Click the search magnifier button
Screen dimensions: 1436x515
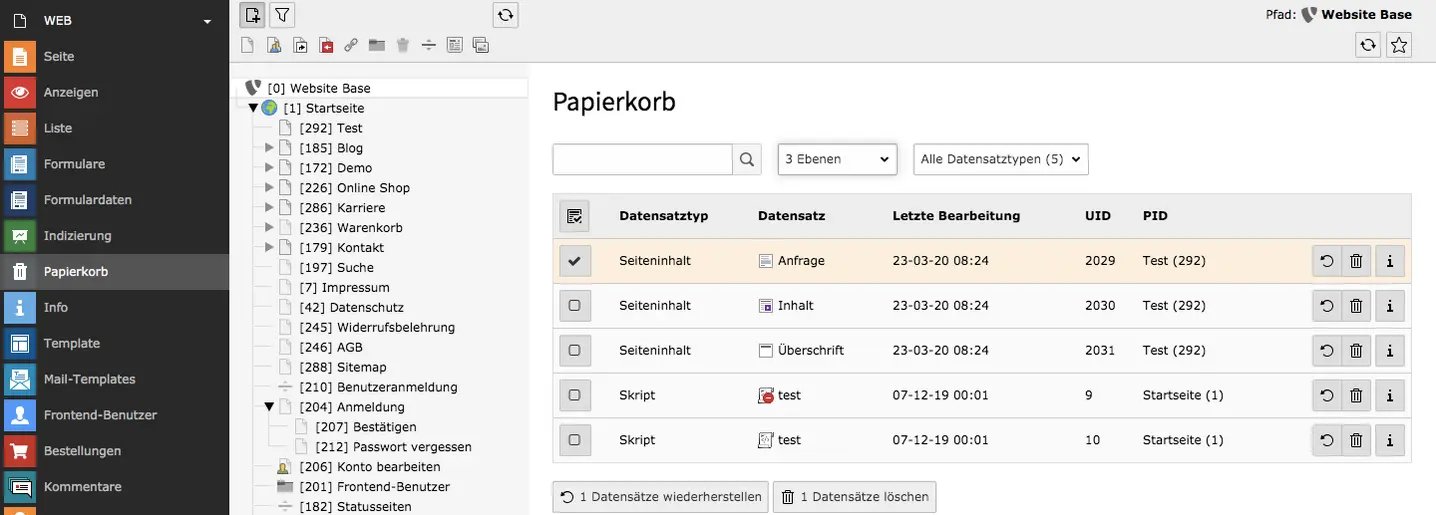(747, 159)
